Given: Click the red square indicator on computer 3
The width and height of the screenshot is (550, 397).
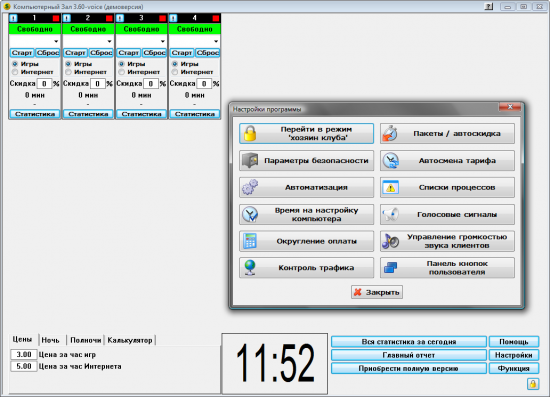Looking at the screenshot, I should tap(163, 18).
